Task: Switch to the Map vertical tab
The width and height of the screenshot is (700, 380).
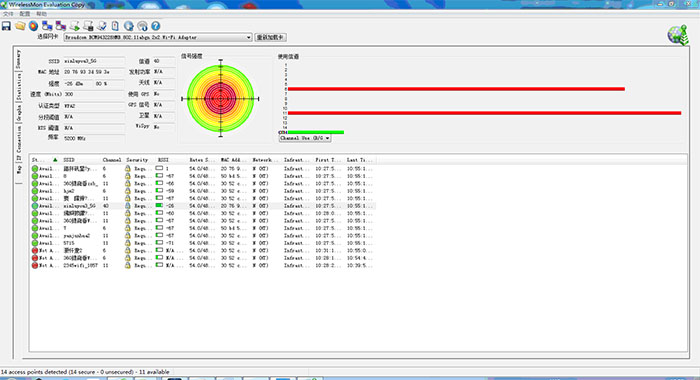Action: tap(18, 169)
